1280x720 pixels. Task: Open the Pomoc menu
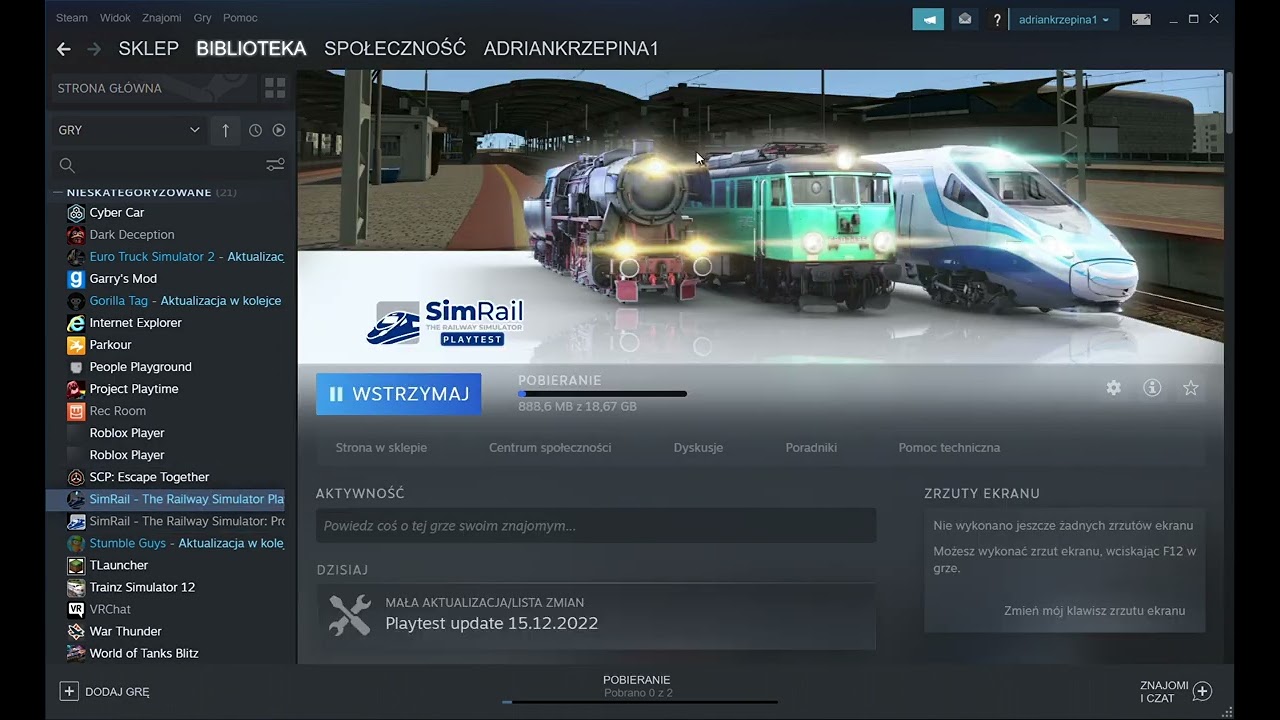(240, 18)
